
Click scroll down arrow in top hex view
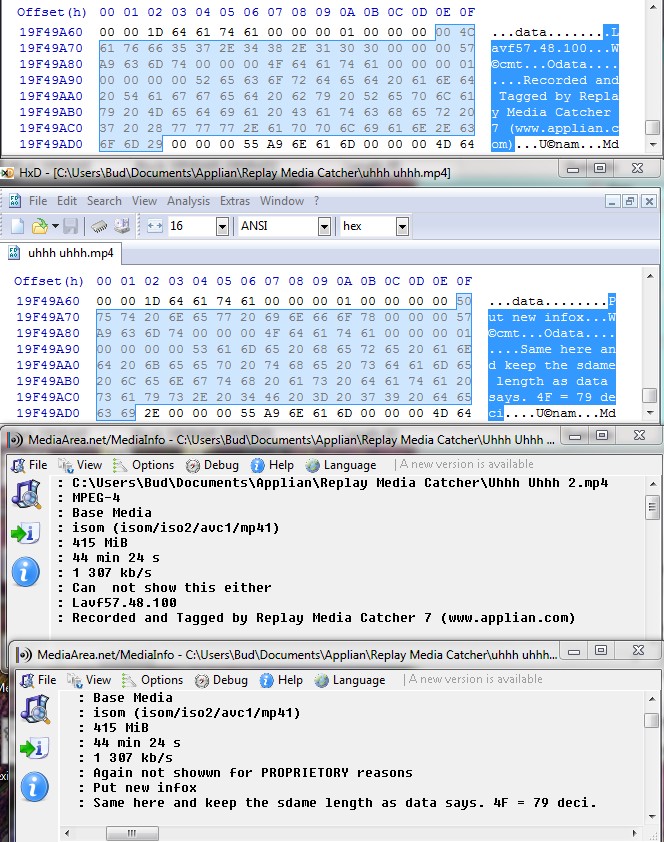coord(653,144)
